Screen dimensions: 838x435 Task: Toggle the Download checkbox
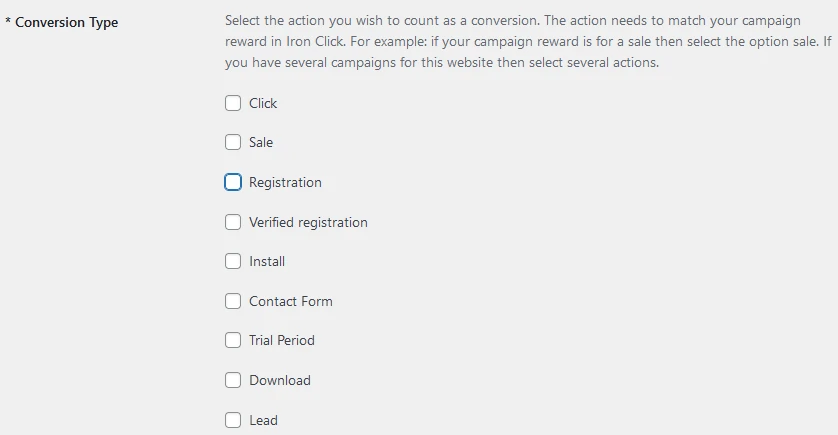233,380
